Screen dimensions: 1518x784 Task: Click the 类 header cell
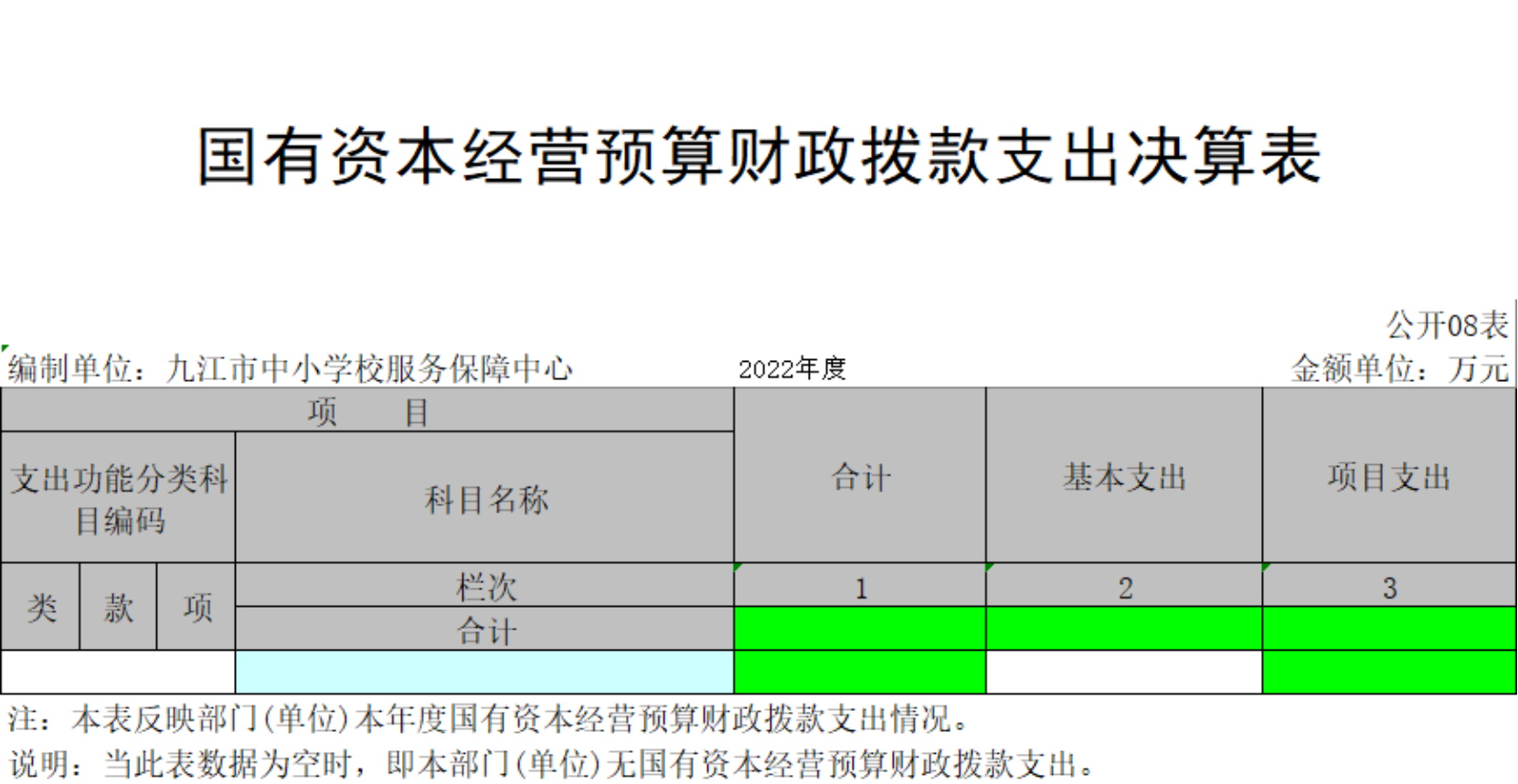[41, 607]
